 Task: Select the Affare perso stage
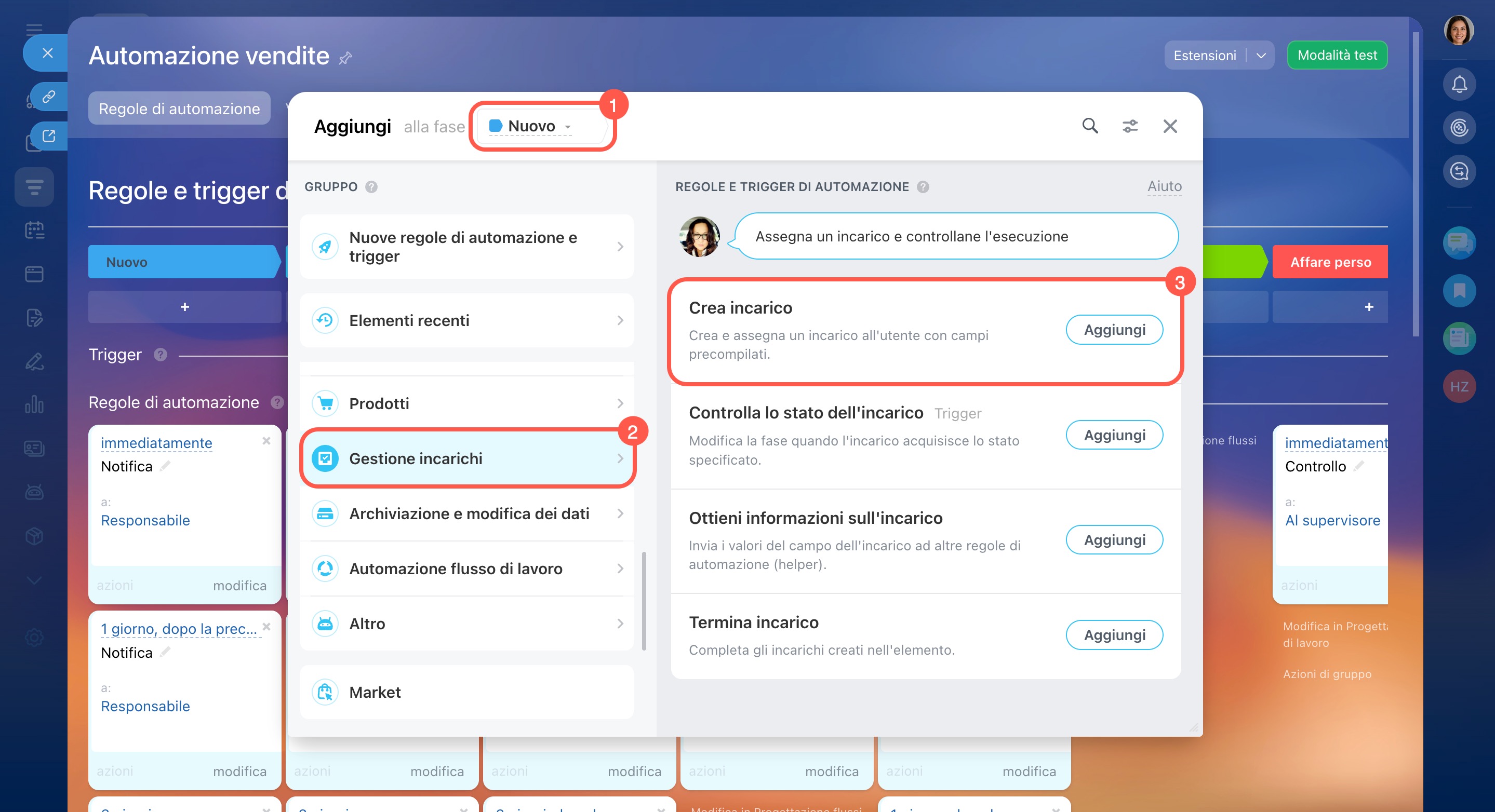1330,262
